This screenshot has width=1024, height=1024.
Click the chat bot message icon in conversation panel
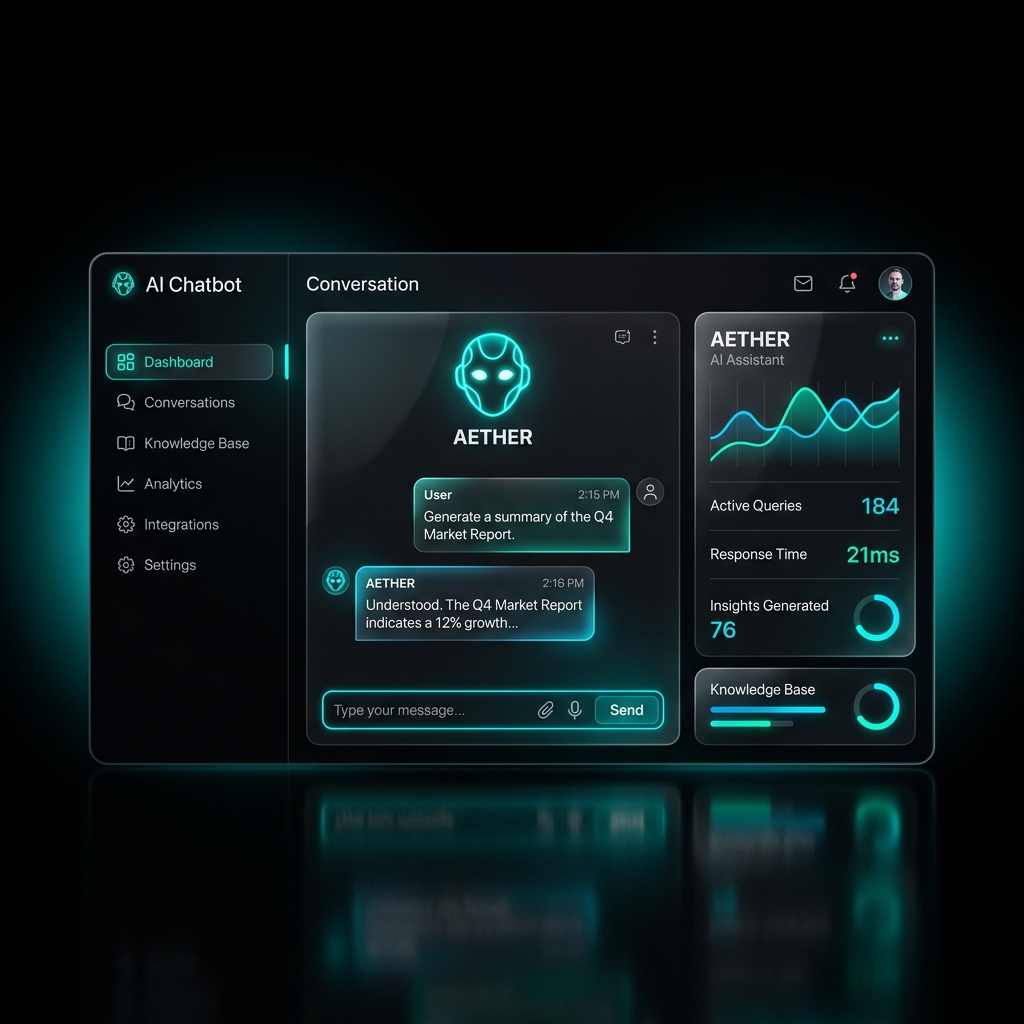click(x=622, y=337)
